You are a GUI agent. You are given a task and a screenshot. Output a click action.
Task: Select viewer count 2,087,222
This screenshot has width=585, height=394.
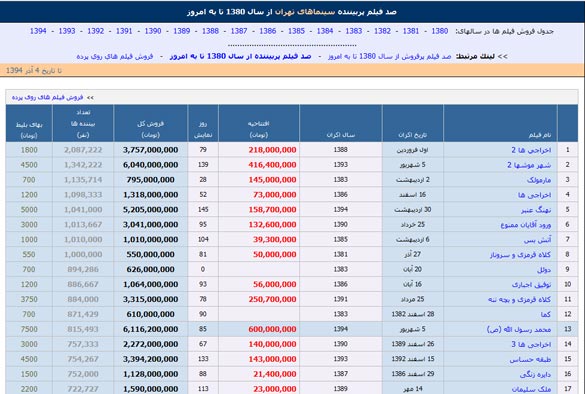[83, 150]
